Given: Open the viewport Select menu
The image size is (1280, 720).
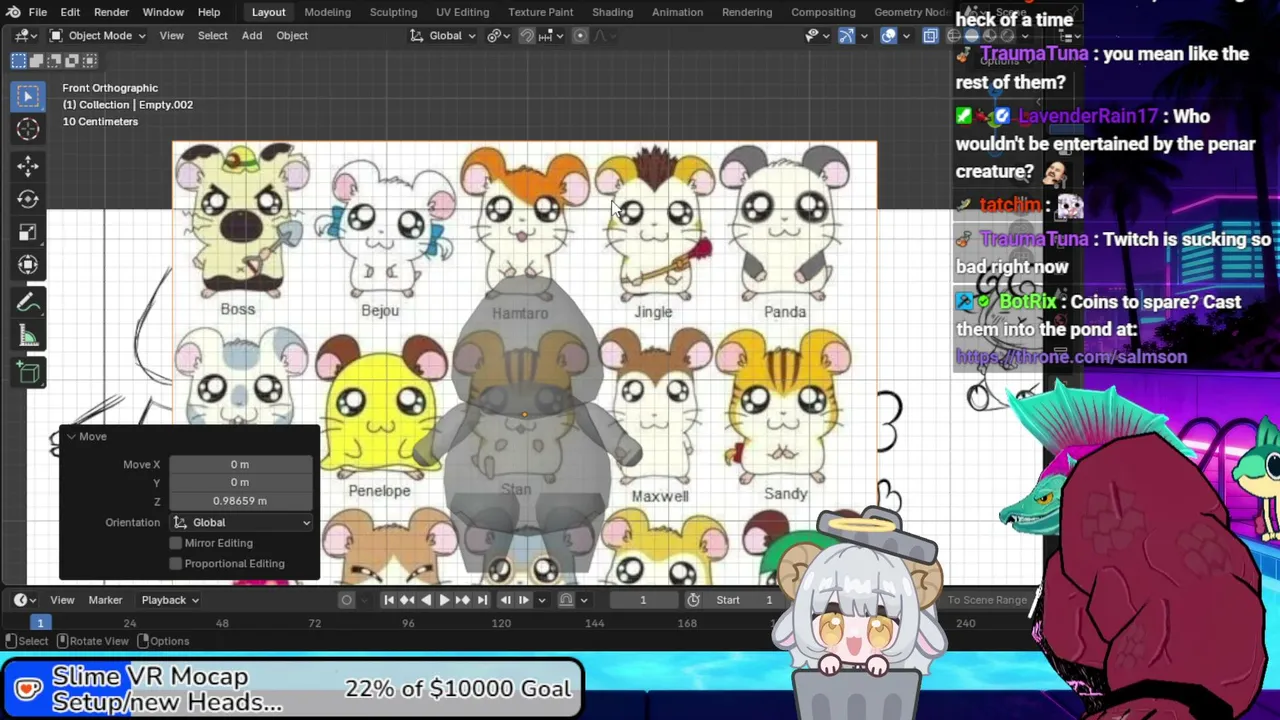Looking at the screenshot, I should pos(212,36).
